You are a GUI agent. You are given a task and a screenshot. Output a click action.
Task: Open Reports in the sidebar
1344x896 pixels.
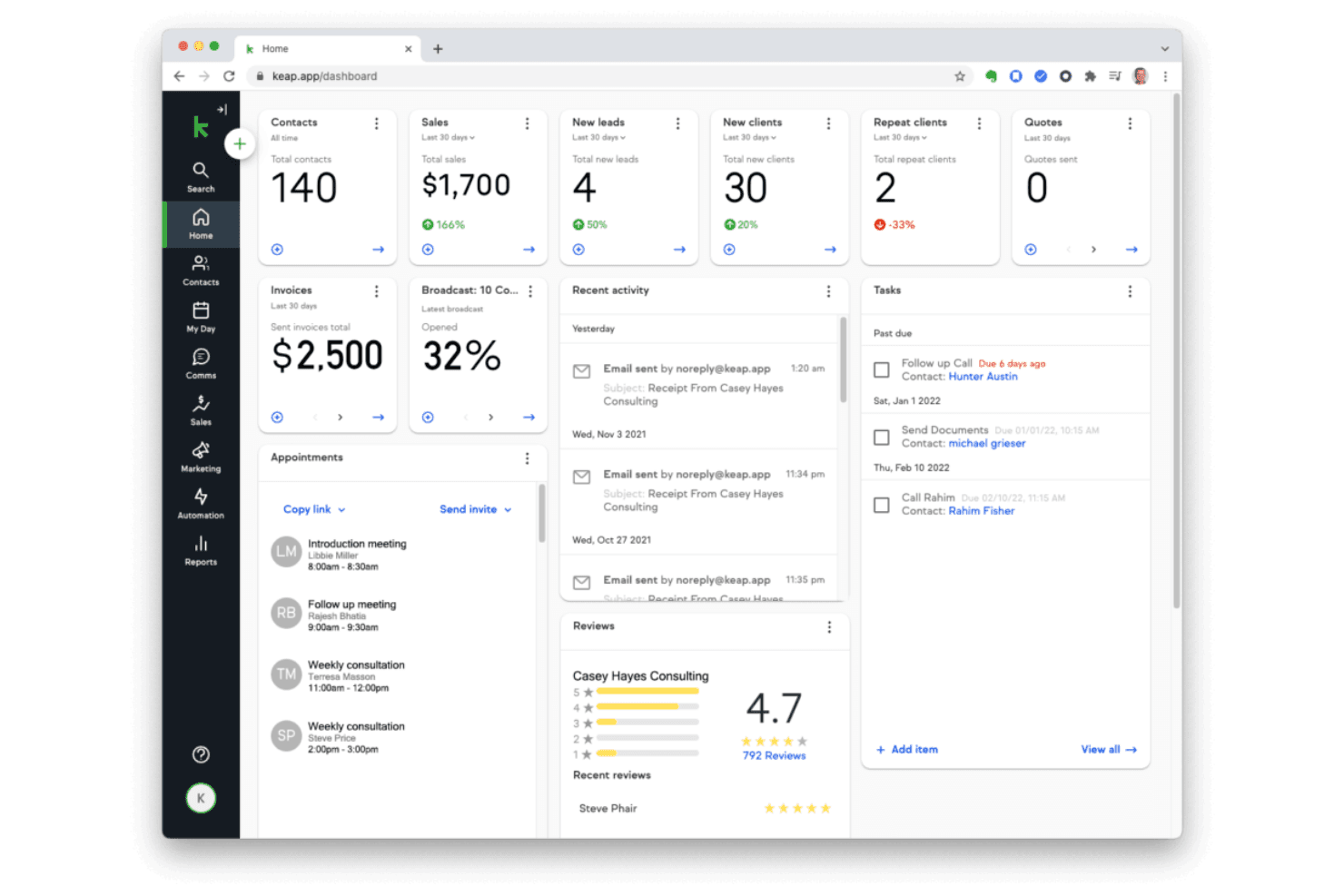pyautogui.click(x=201, y=550)
